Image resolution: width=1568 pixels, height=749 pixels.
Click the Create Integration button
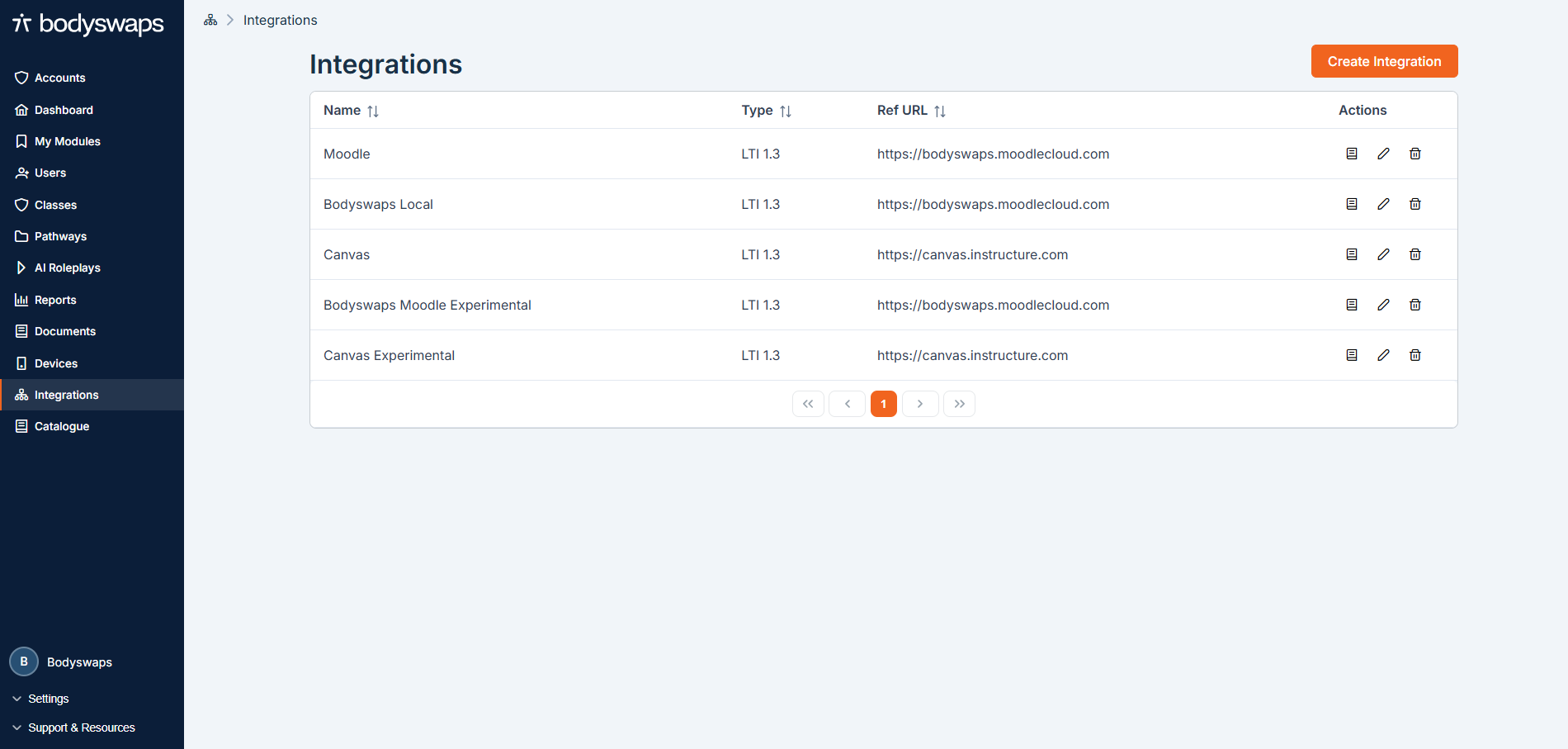point(1384,61)
